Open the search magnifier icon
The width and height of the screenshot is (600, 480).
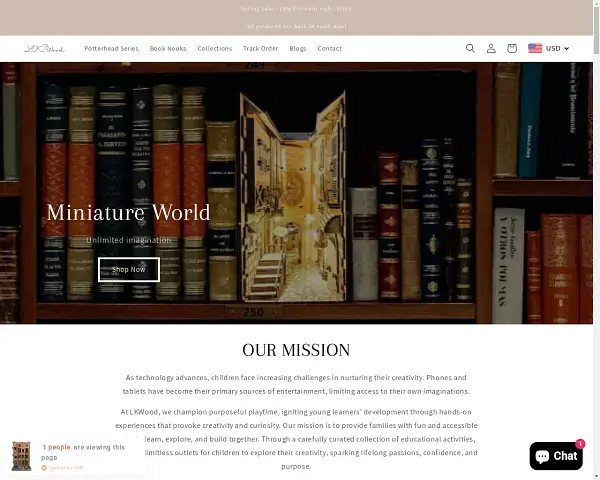coord(470,48)
